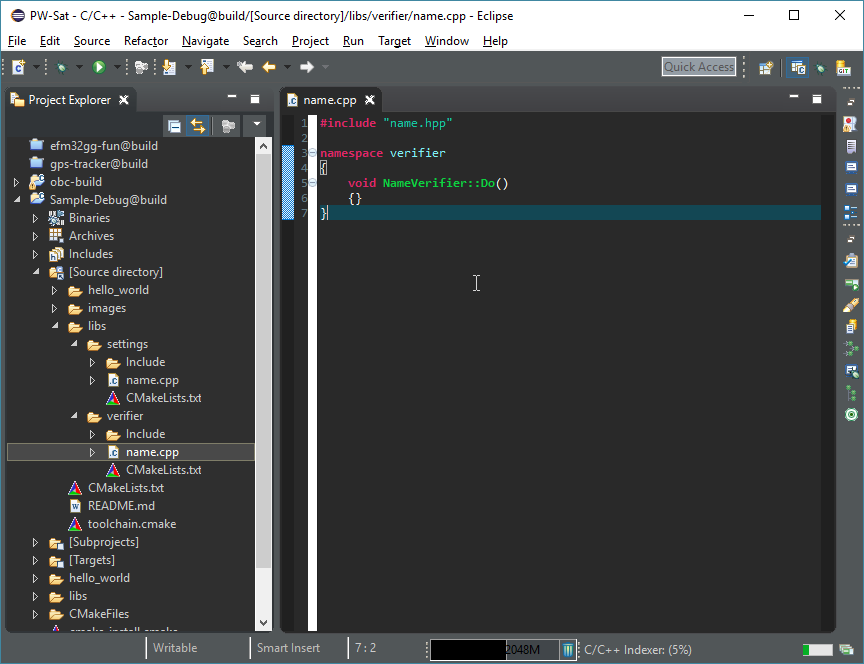864x664 pixels.
Task: Expand the images folder
Action: [x=54, y=308]
